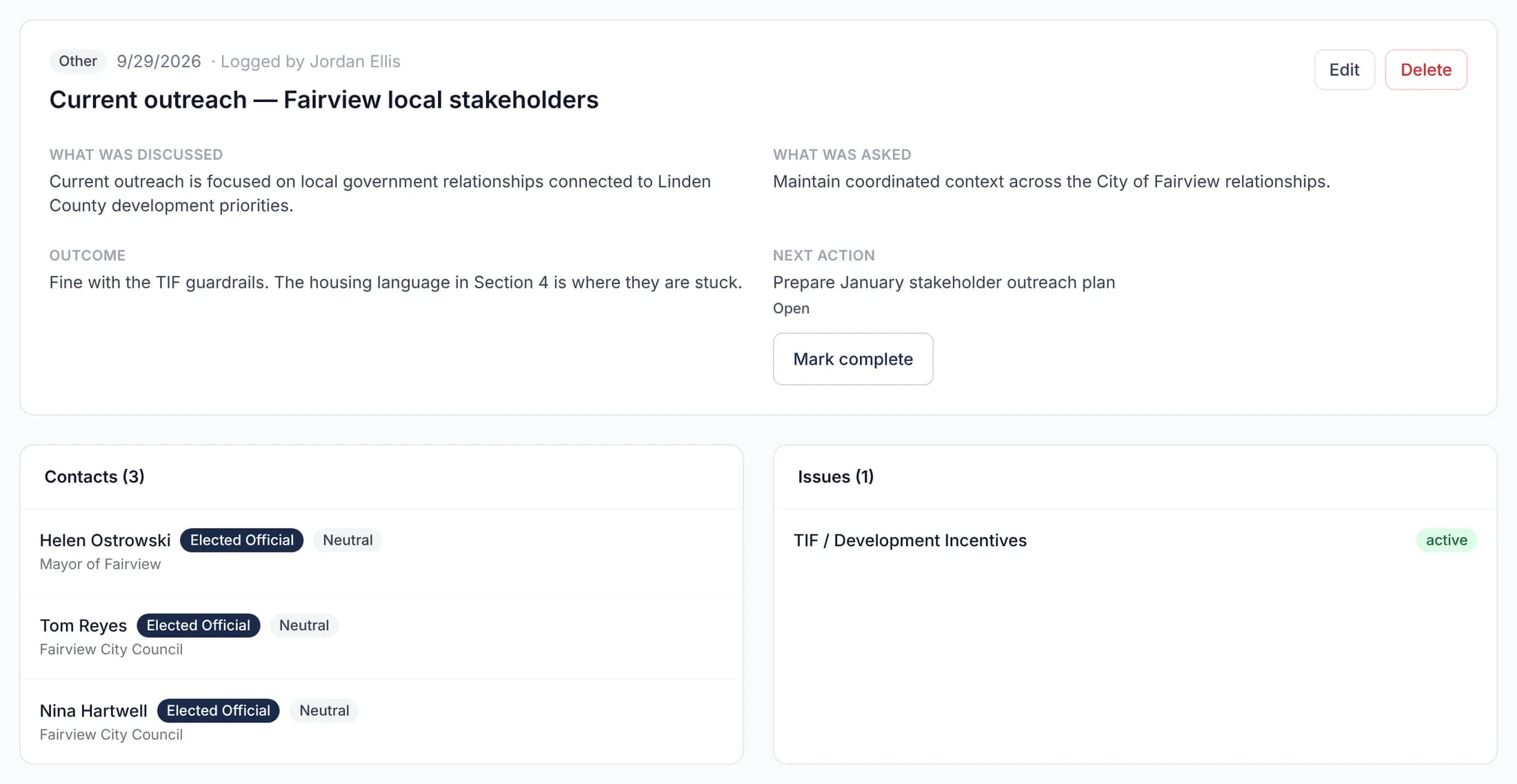The image size is (1517, 784).
Task: Click the 'OUTCOME' label
Action: (88, 255)
